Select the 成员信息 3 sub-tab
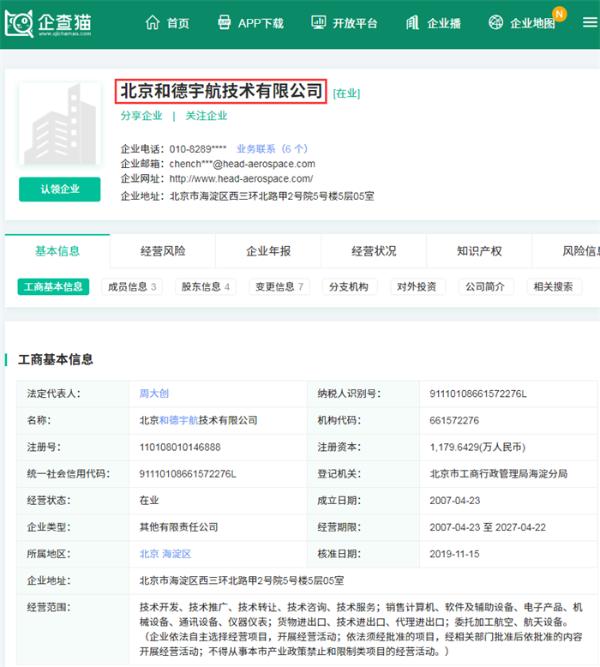Screen dimensions: 600x667 [132, 287]
